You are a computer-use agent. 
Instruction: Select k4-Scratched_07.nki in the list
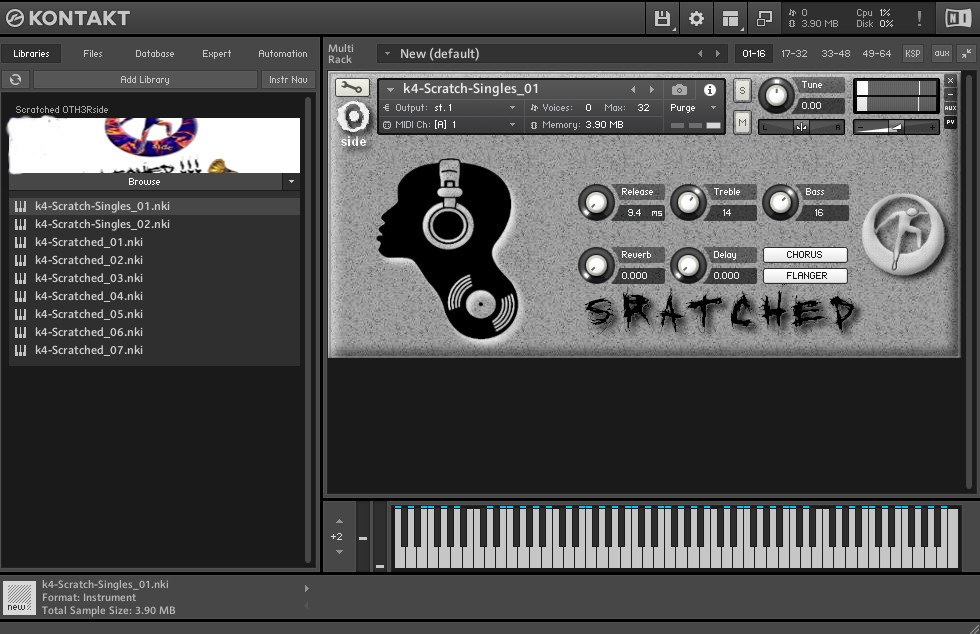154,350
